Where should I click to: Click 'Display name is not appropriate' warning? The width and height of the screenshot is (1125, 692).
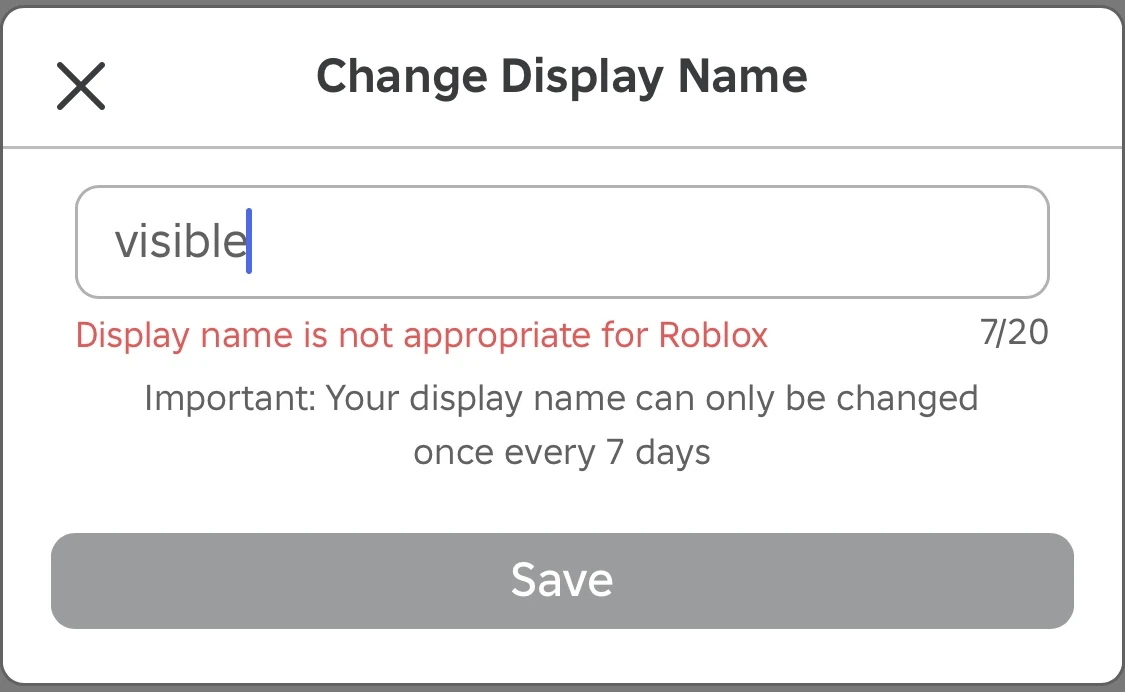coord(300,335)
